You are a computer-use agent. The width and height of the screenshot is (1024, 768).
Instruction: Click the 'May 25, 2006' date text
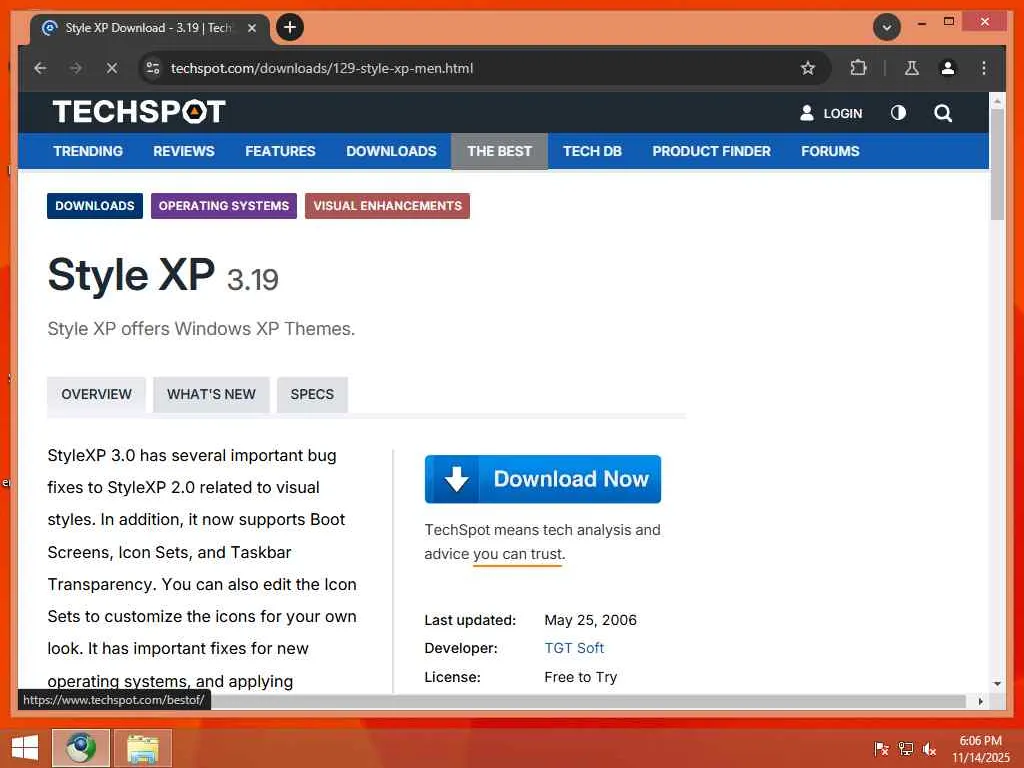[590, 620]
